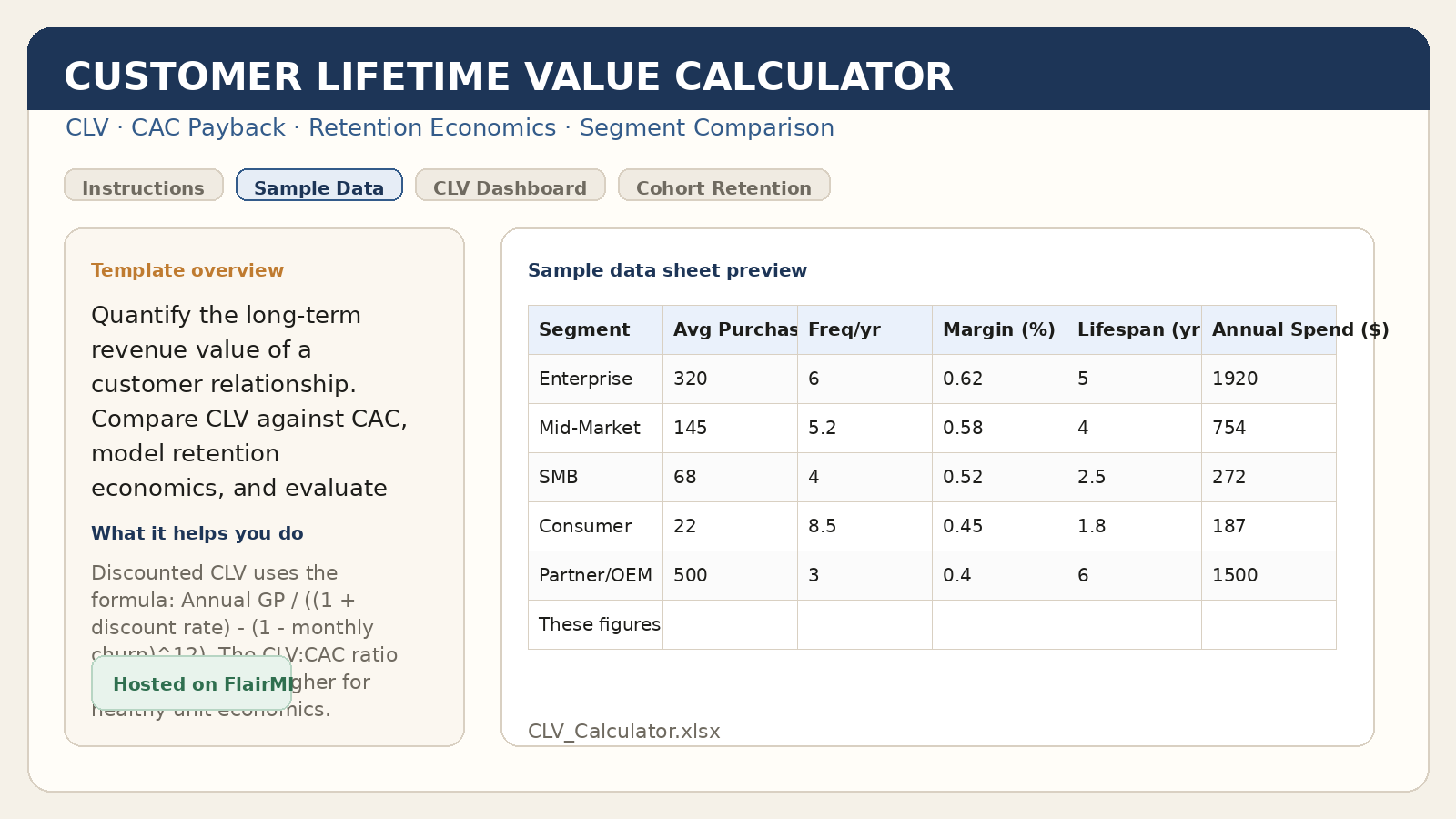Click the SMB annual spend value 272
The width and height of the screenshot is (1456, 819).
(1228, 477)
